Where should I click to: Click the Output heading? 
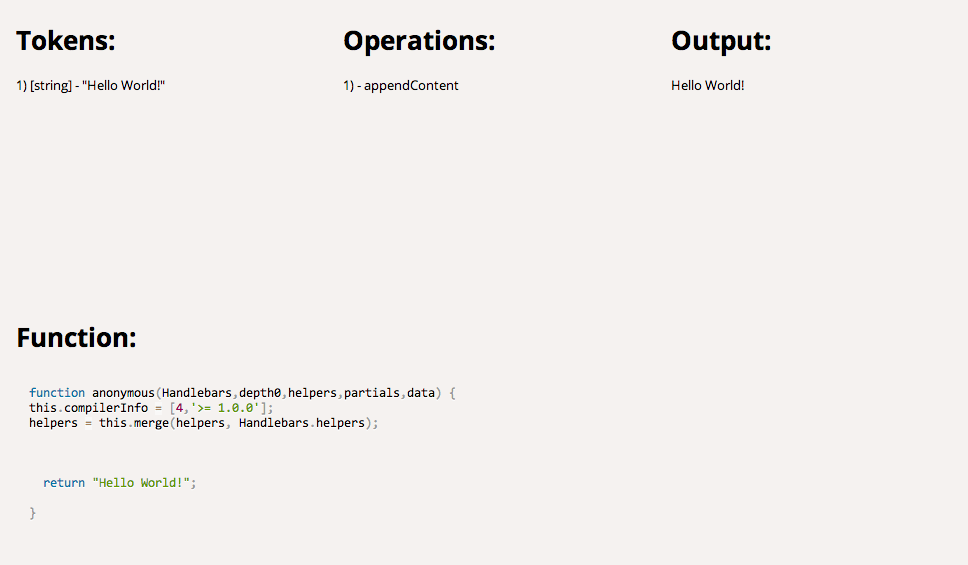pyautogui.click(x=721, y=41)
